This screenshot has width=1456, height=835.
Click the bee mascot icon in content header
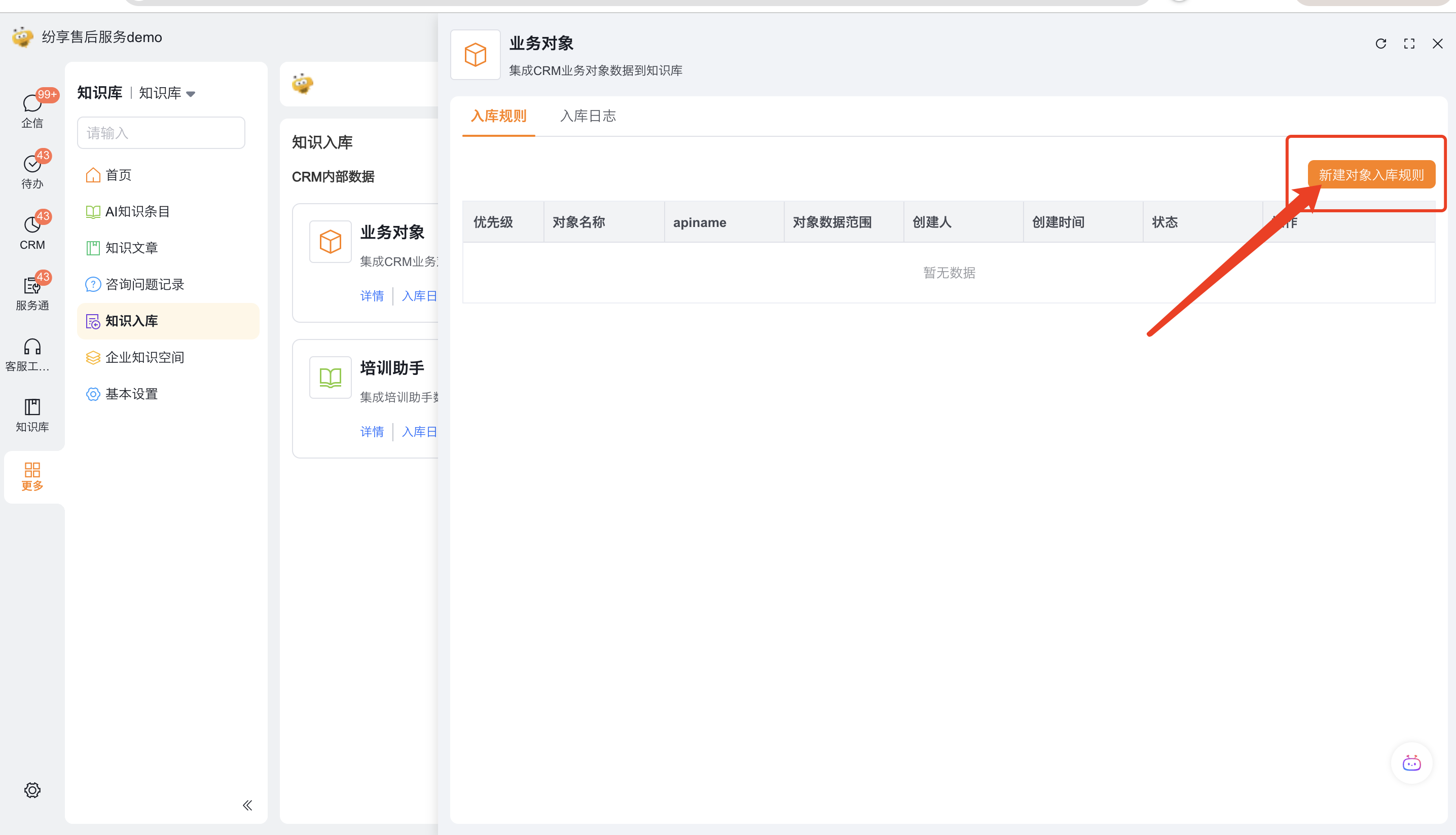coord(302,84)
